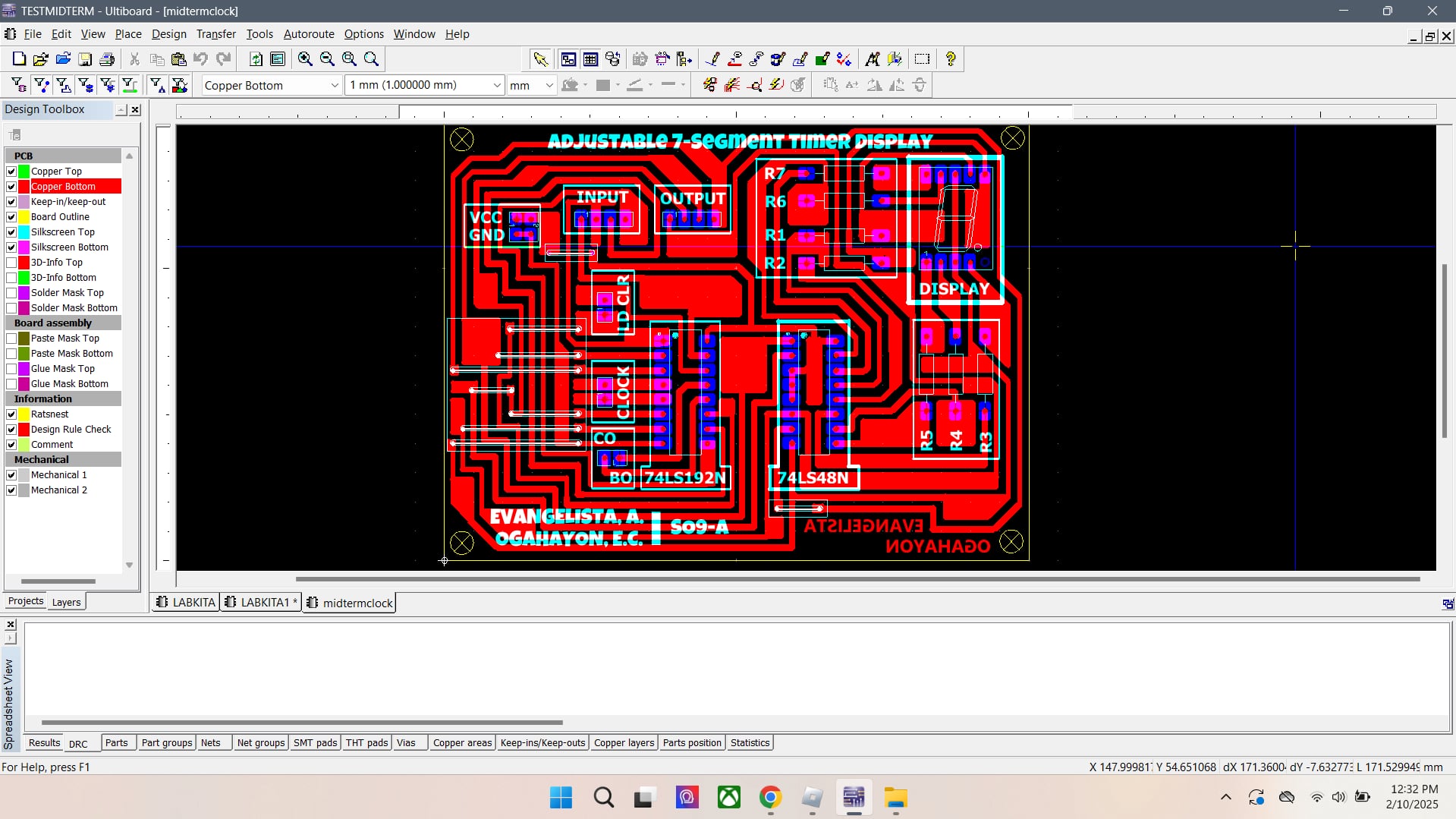Collapse the Information layer group
Image resolution: width=1456 pixels, height=819 pixels.
(x=63, y=398)
